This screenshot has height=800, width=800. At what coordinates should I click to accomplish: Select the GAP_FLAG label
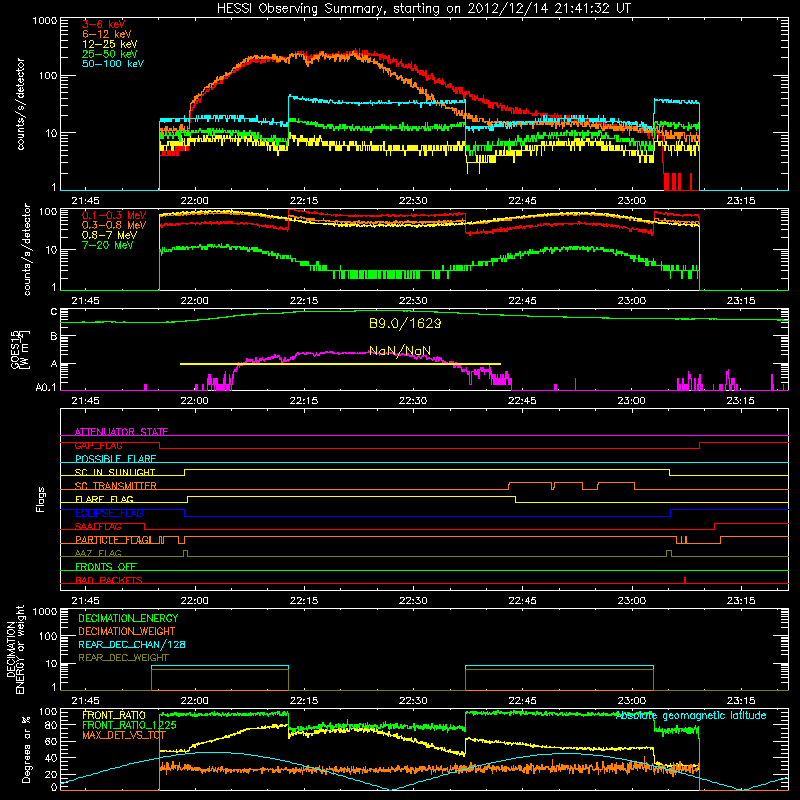click(x=98, y=445)
